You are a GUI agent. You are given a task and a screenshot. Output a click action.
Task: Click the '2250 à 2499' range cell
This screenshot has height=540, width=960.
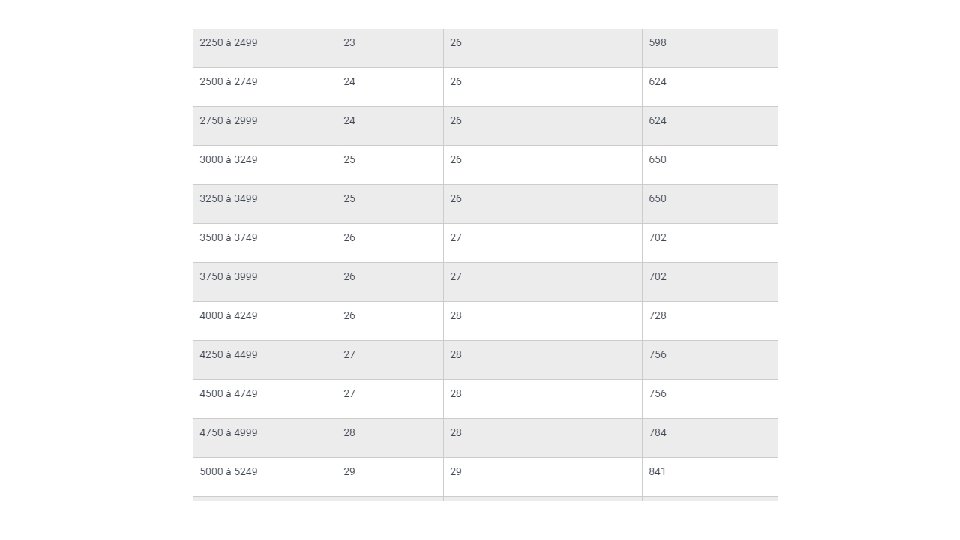(228, 43)
